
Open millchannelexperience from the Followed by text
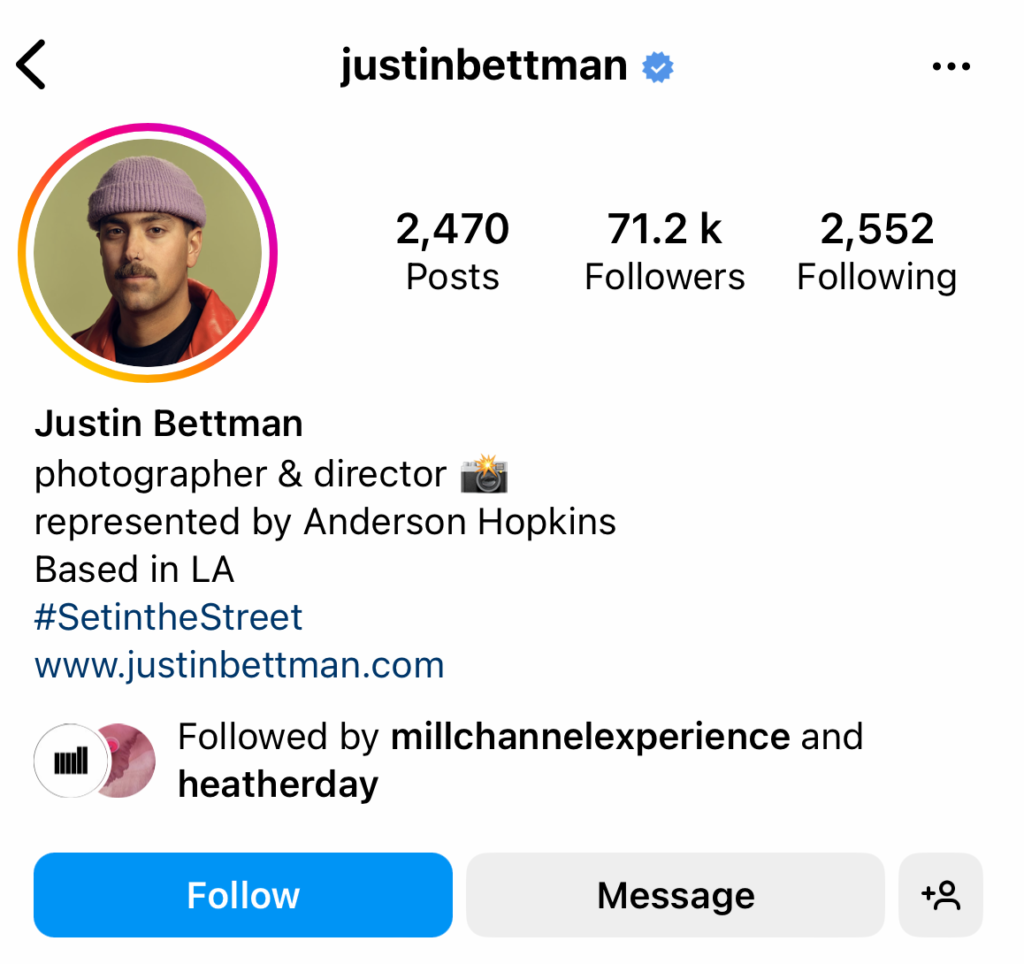pyautogui.click(x=590, y=737)
